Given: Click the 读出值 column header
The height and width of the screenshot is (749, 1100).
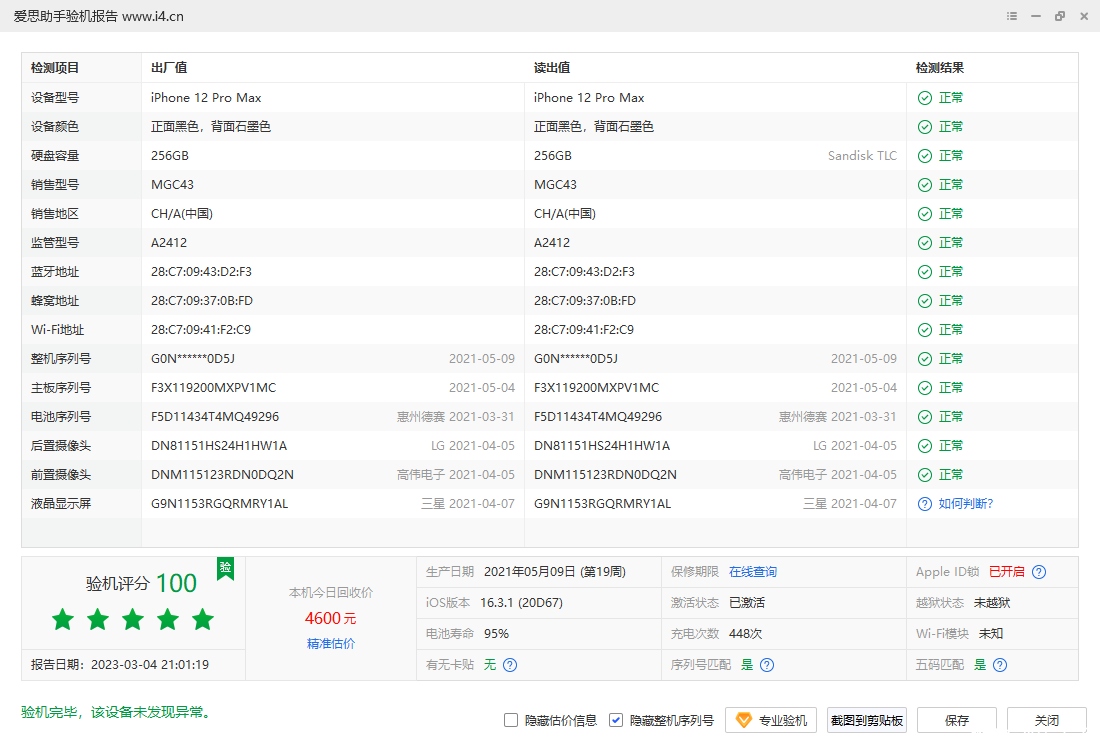Looking at the screenshot, I should (x=552, y=68).
